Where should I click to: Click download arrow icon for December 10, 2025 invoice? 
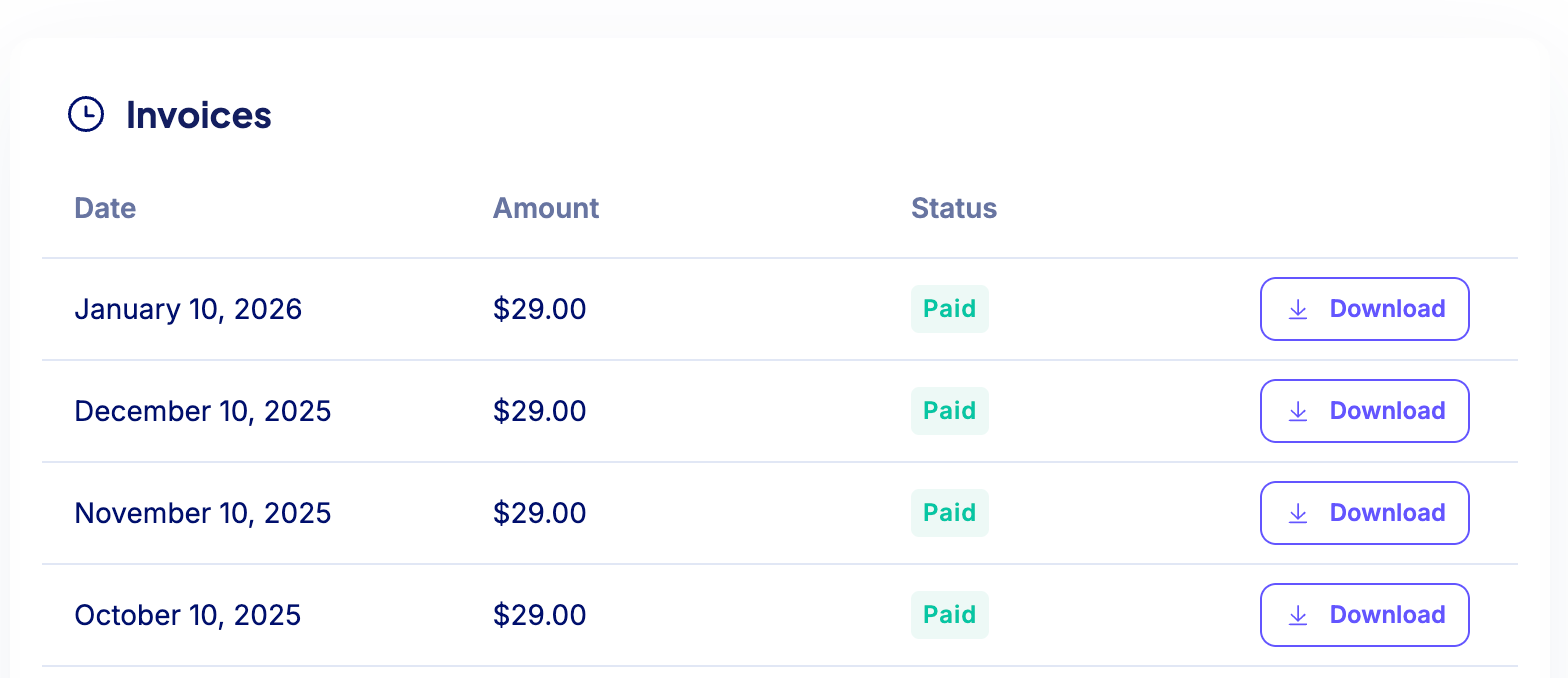tap(1298, 411)
